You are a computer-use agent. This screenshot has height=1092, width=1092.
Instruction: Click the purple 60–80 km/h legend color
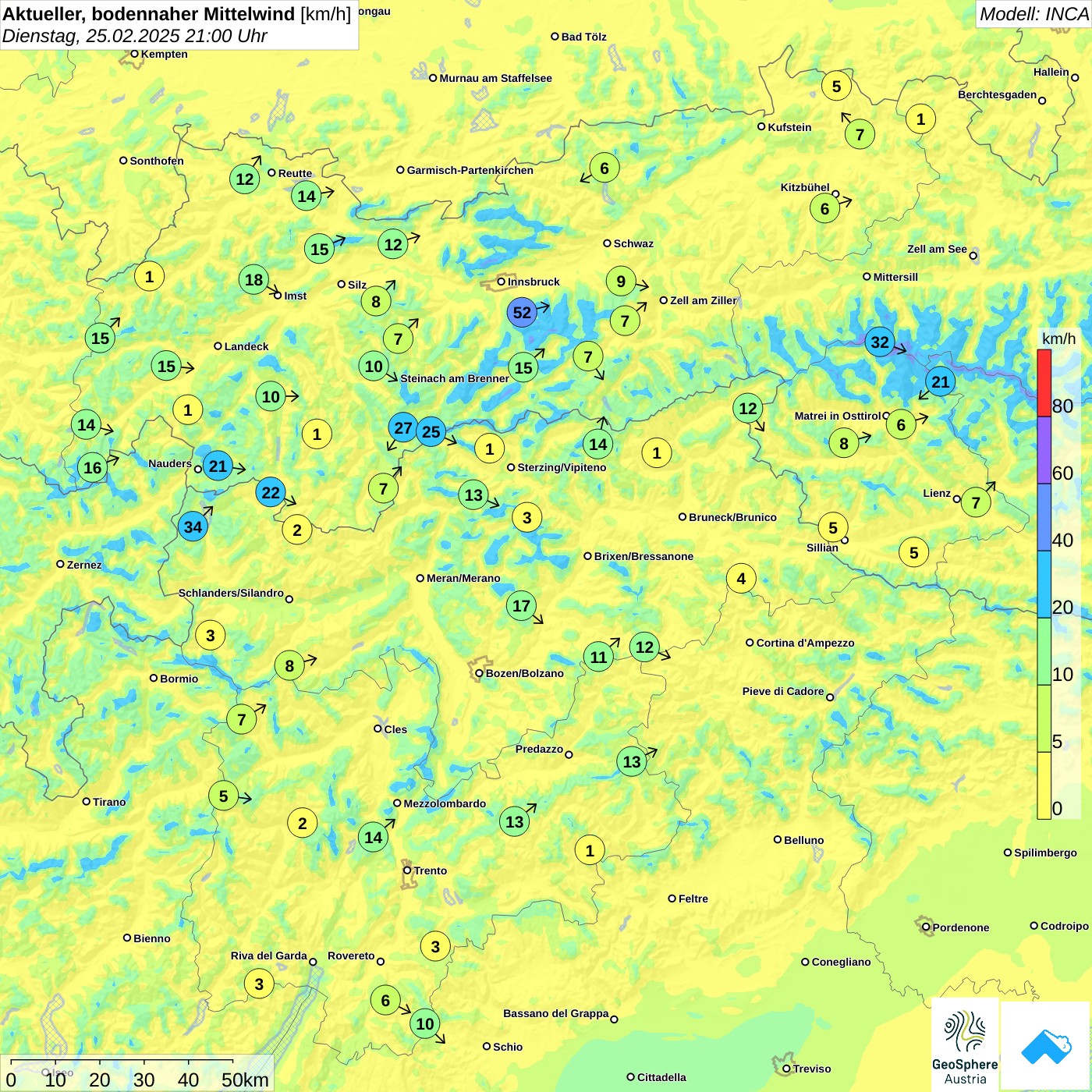pos(1044,450)
